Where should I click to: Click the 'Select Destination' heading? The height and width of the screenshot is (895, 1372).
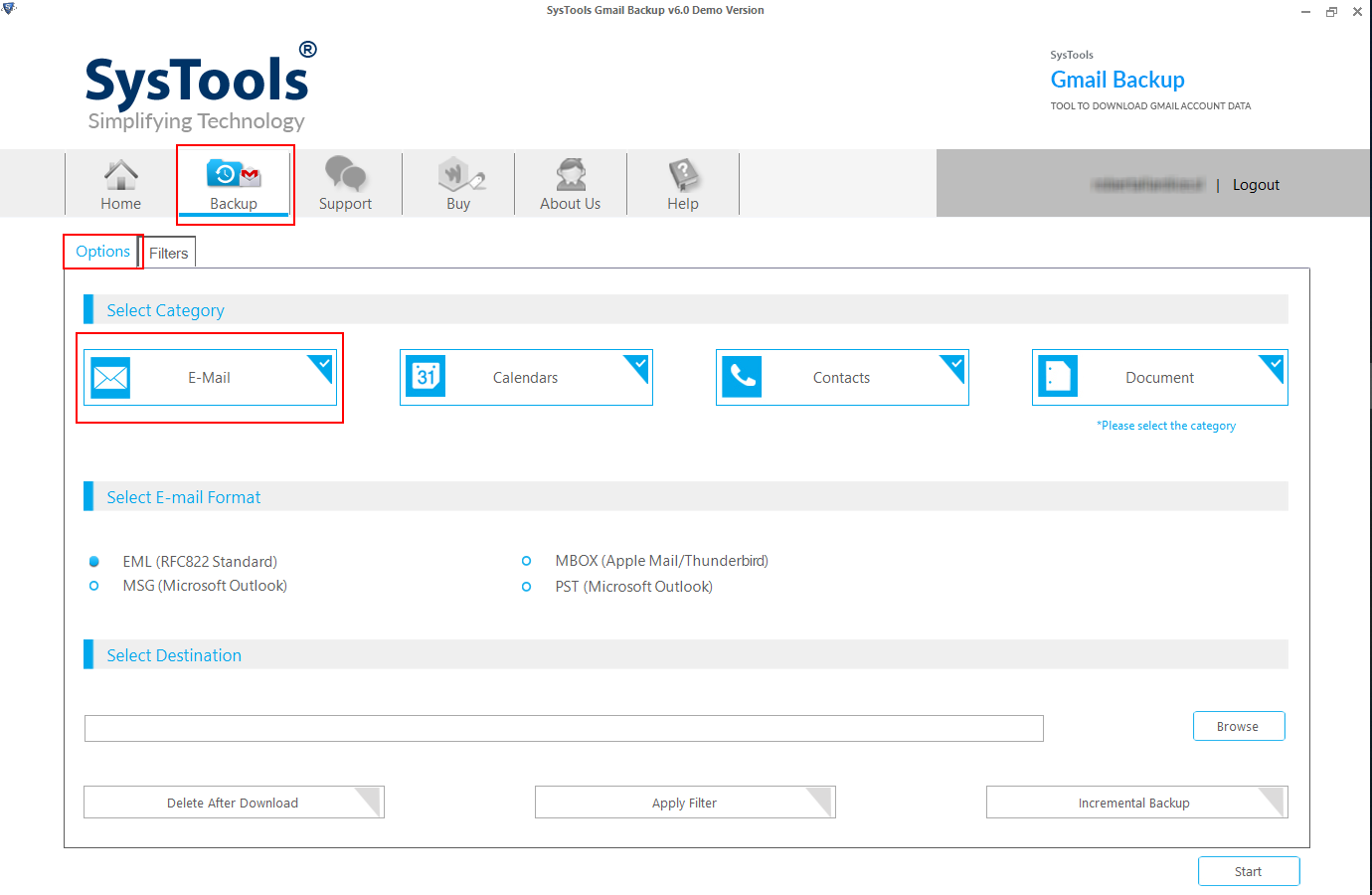click(174, 655)
